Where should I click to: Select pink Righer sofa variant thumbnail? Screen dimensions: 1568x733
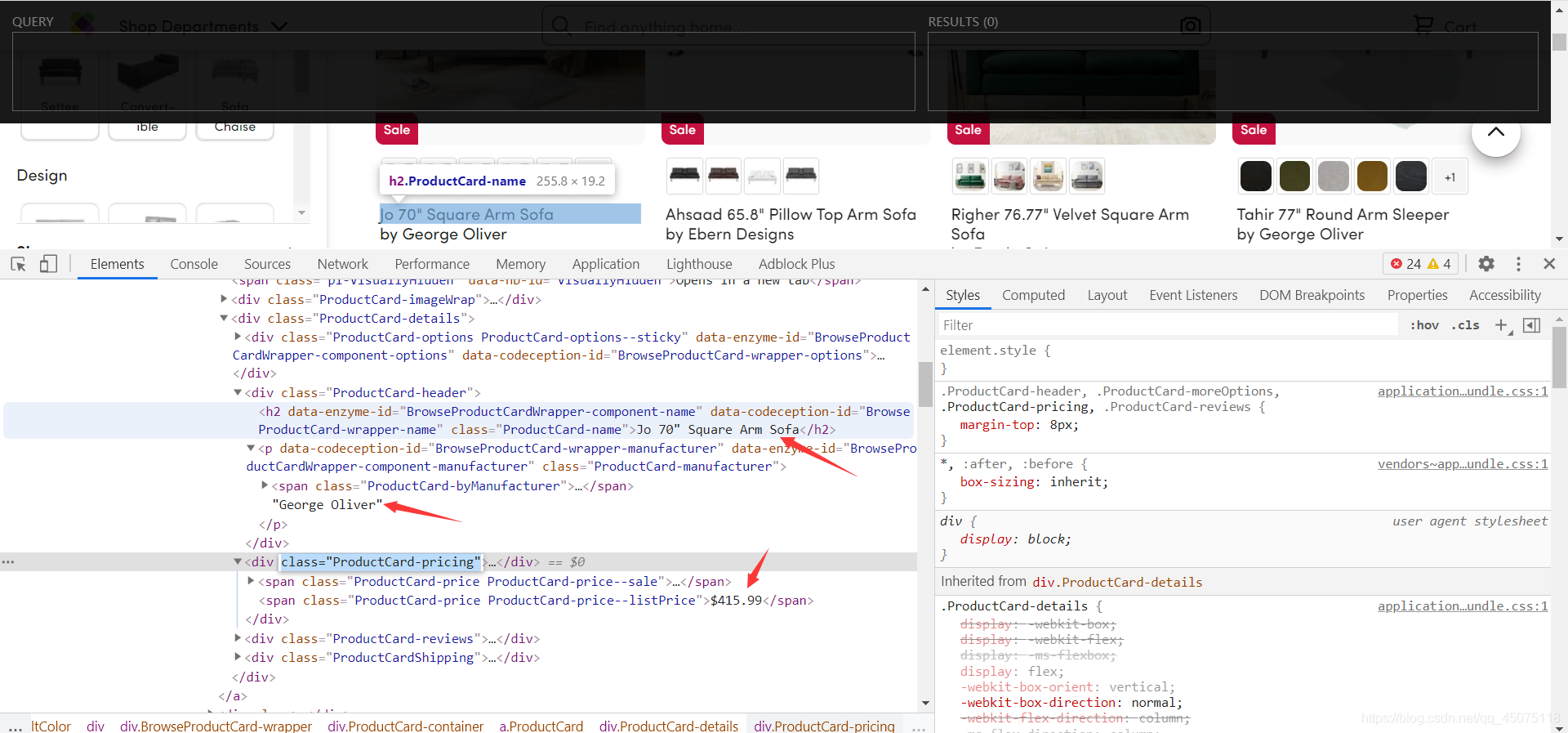click(x=1009, y=176)
